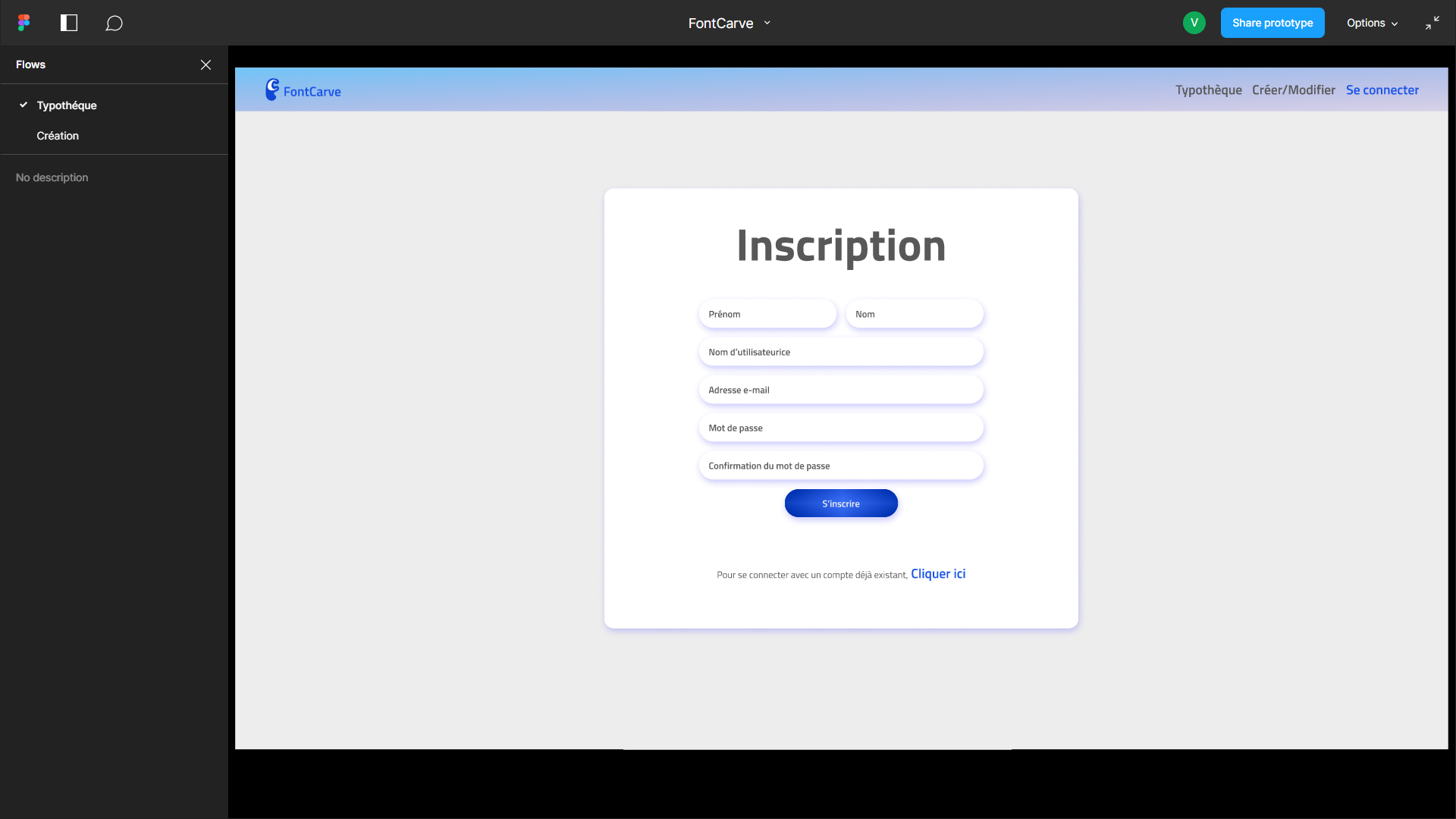Click the Mot de passe field
The image size is (1456, 819).
click(840, 428)
